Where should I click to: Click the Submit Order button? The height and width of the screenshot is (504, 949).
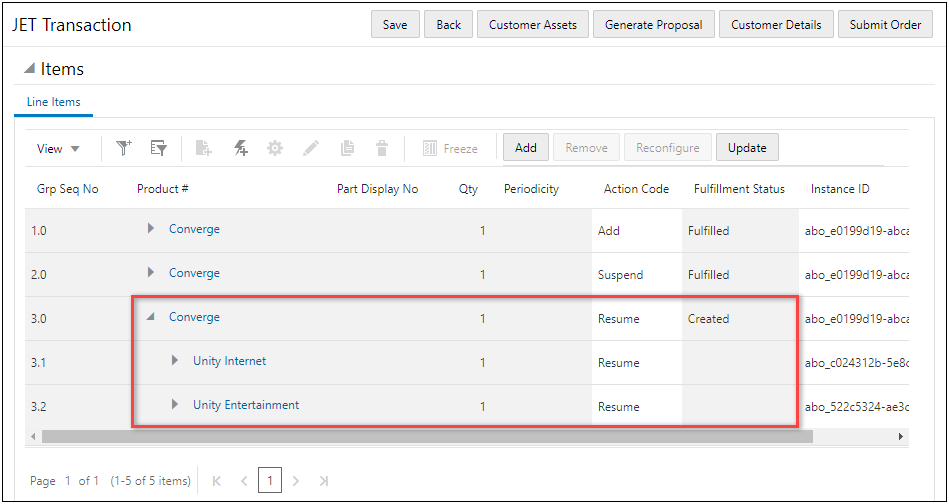tap(885, 25)
